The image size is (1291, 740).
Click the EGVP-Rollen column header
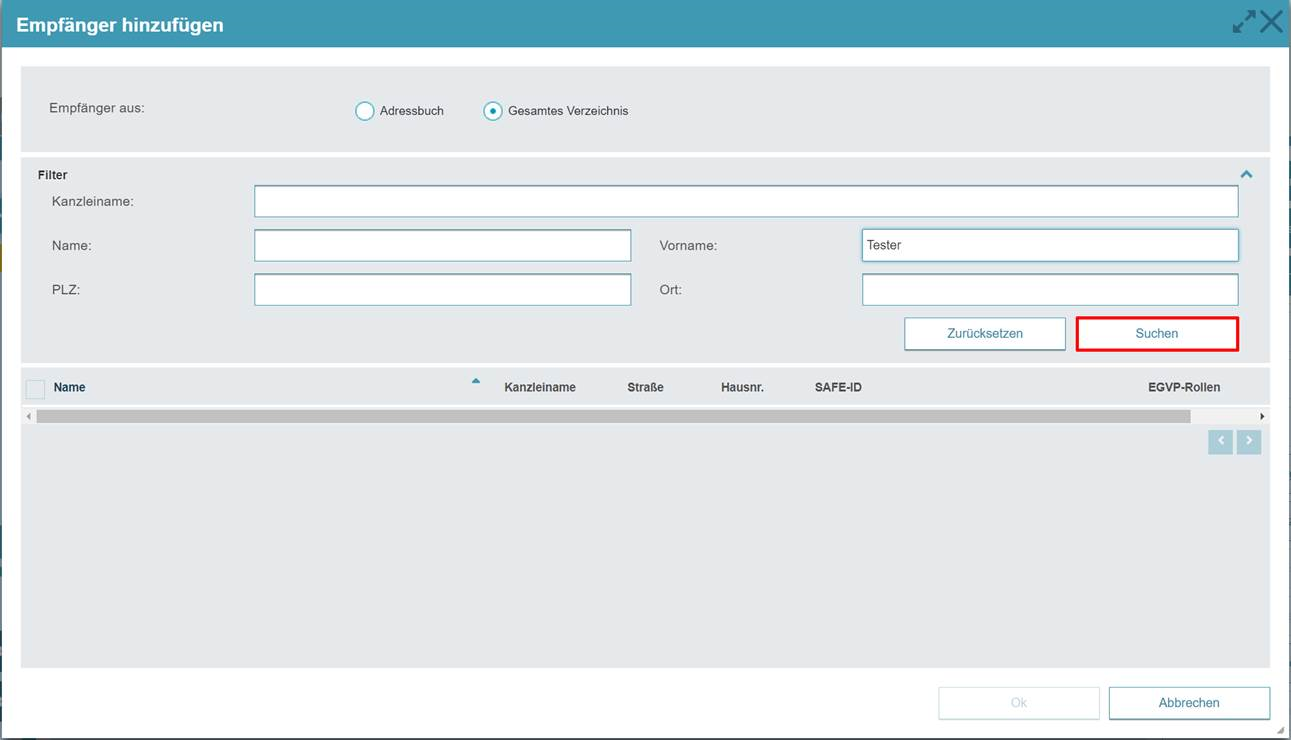1184,387
